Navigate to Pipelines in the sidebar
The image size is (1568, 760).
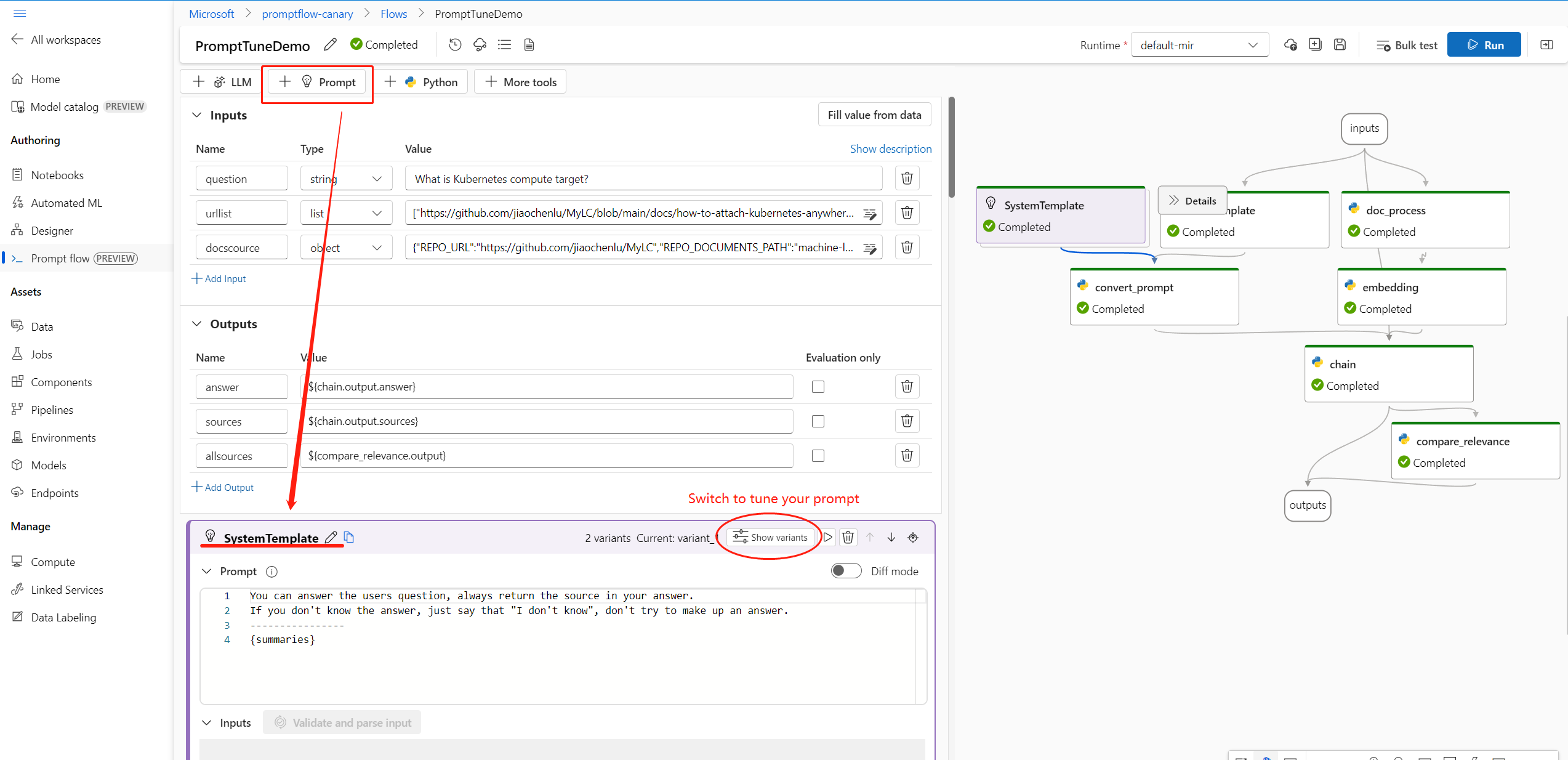tap(52, 410)
